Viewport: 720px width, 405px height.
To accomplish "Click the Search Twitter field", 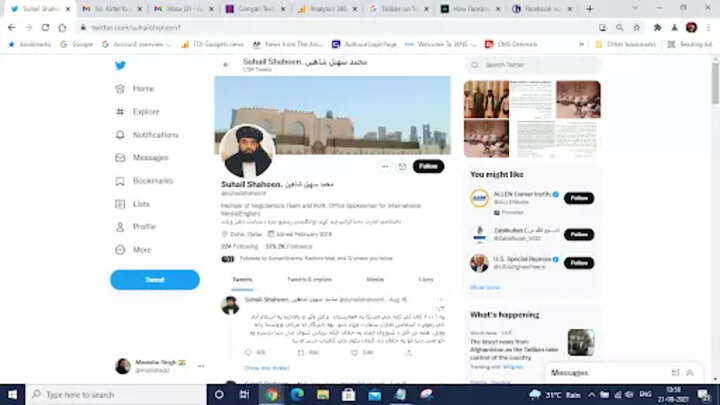I will (x=532, y=65).
